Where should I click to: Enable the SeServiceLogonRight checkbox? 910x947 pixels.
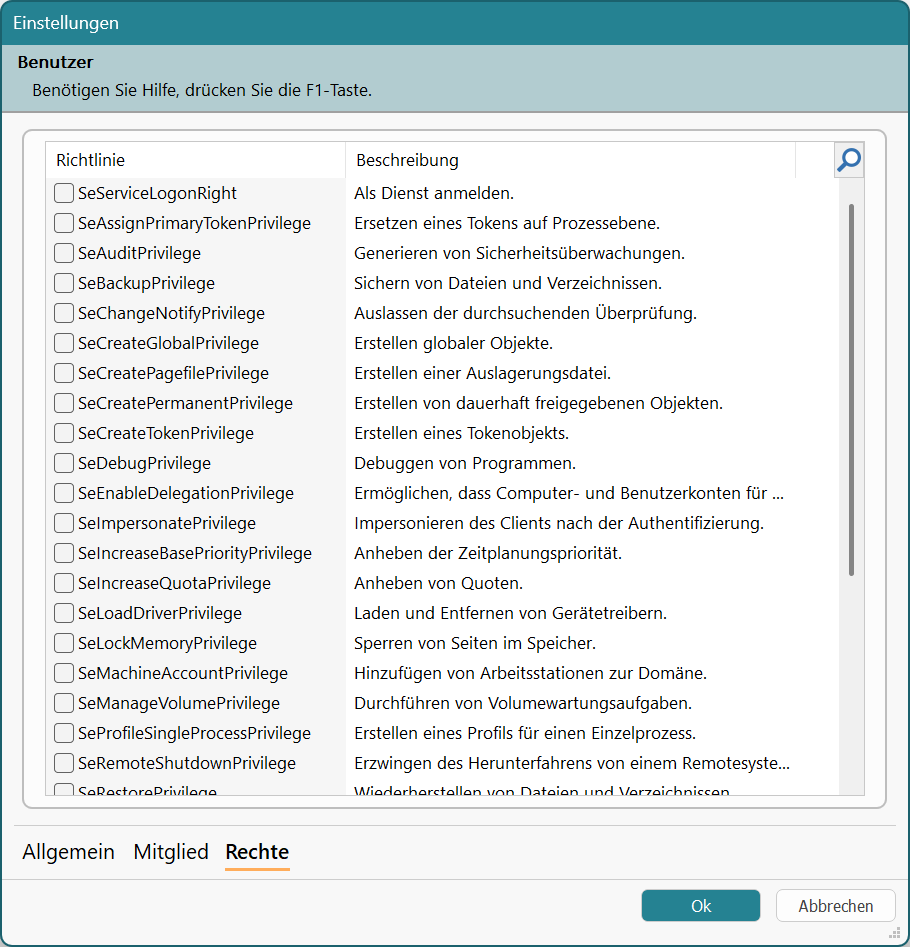coord(64,193)
